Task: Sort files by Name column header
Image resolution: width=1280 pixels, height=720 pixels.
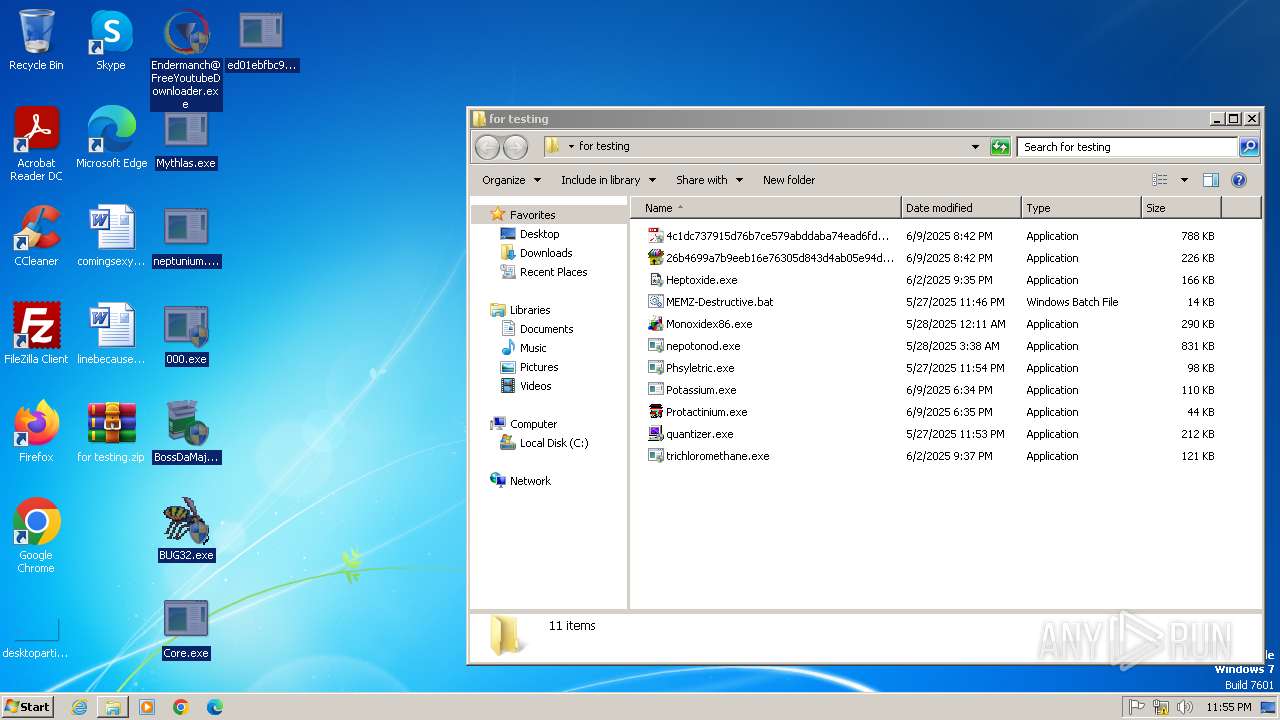Action: coord(765,208)
